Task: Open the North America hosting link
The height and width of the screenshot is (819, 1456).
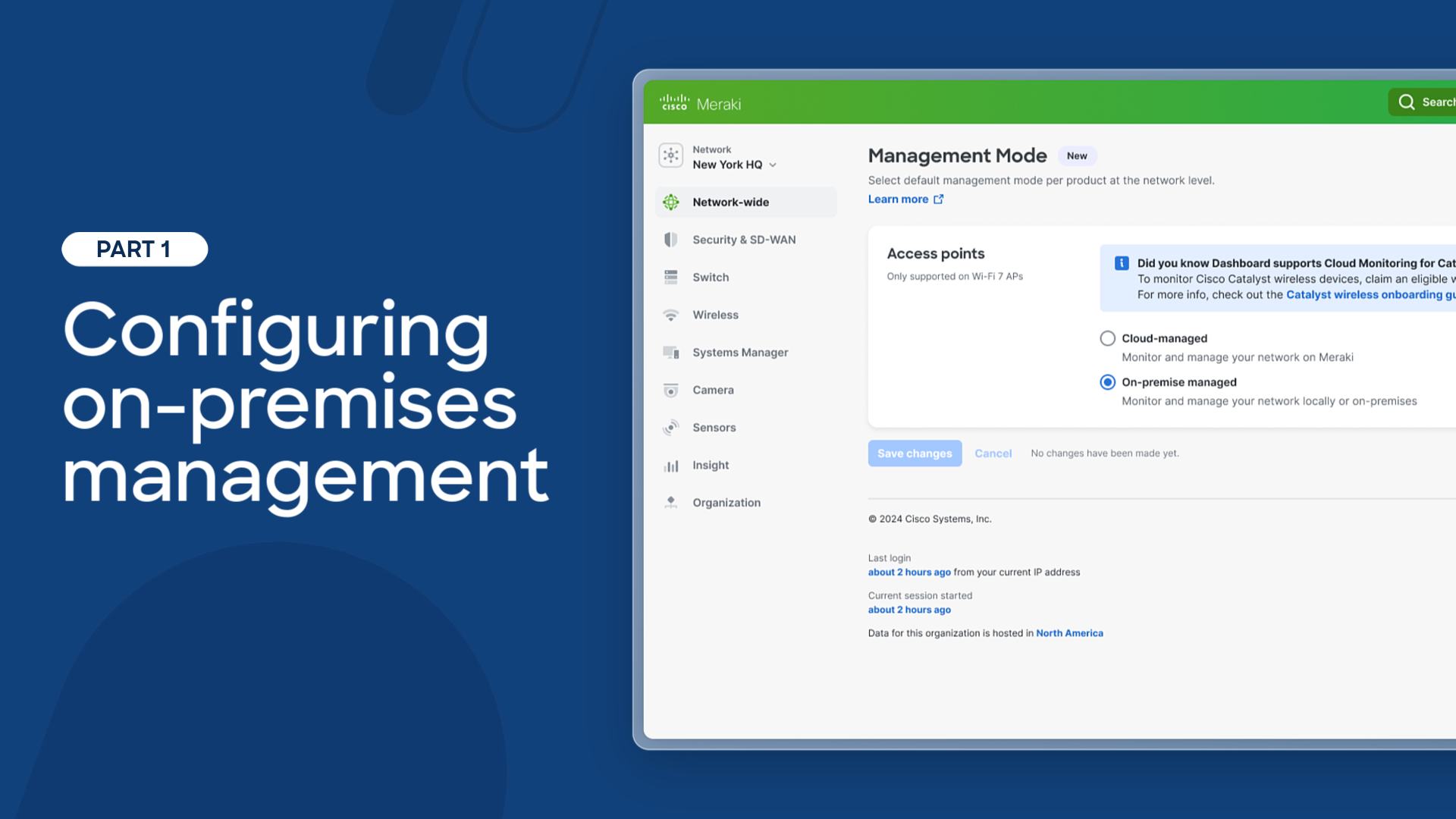Action: [1069, 633]
